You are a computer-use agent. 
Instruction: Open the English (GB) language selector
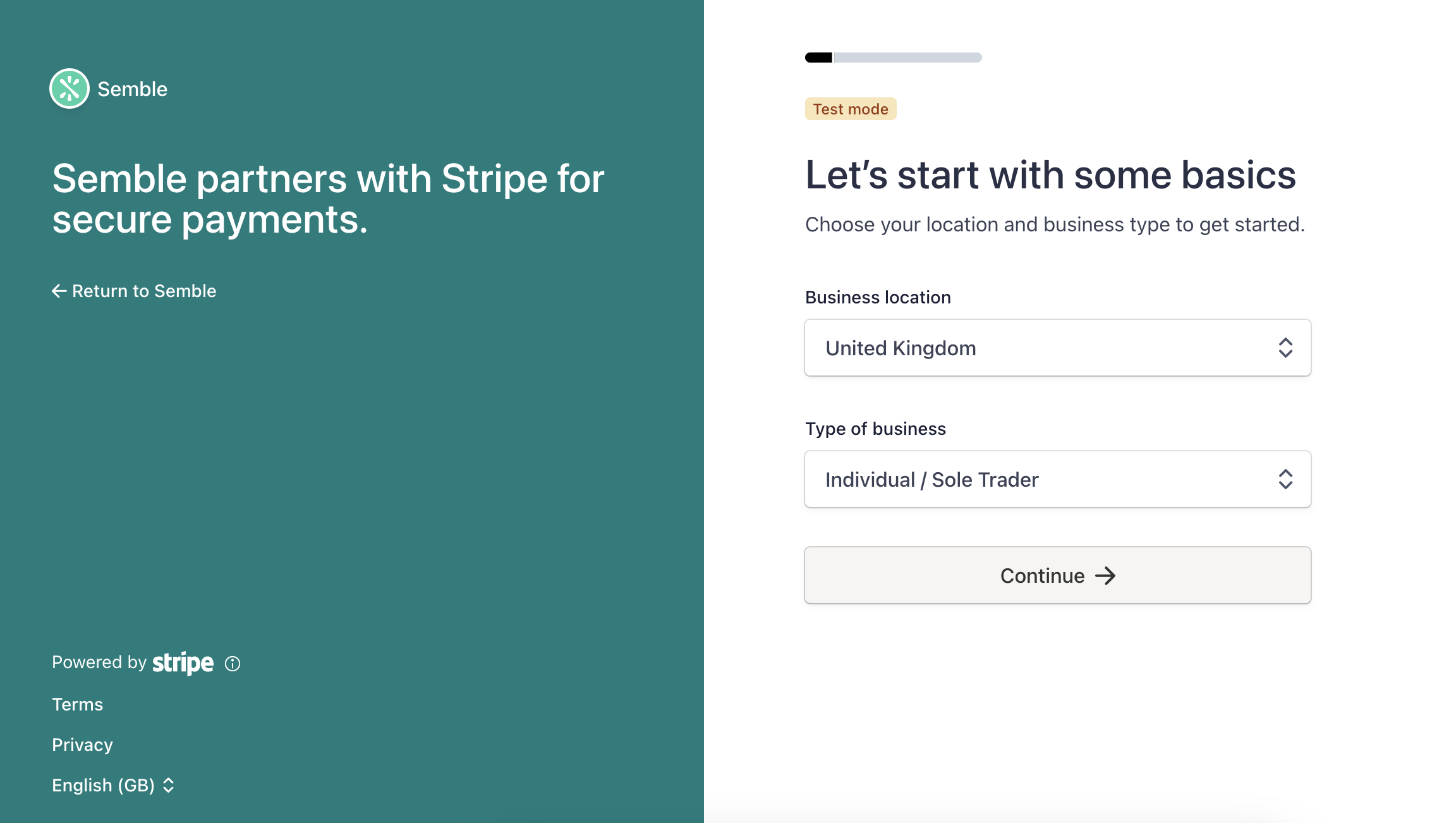pos(104,785)
